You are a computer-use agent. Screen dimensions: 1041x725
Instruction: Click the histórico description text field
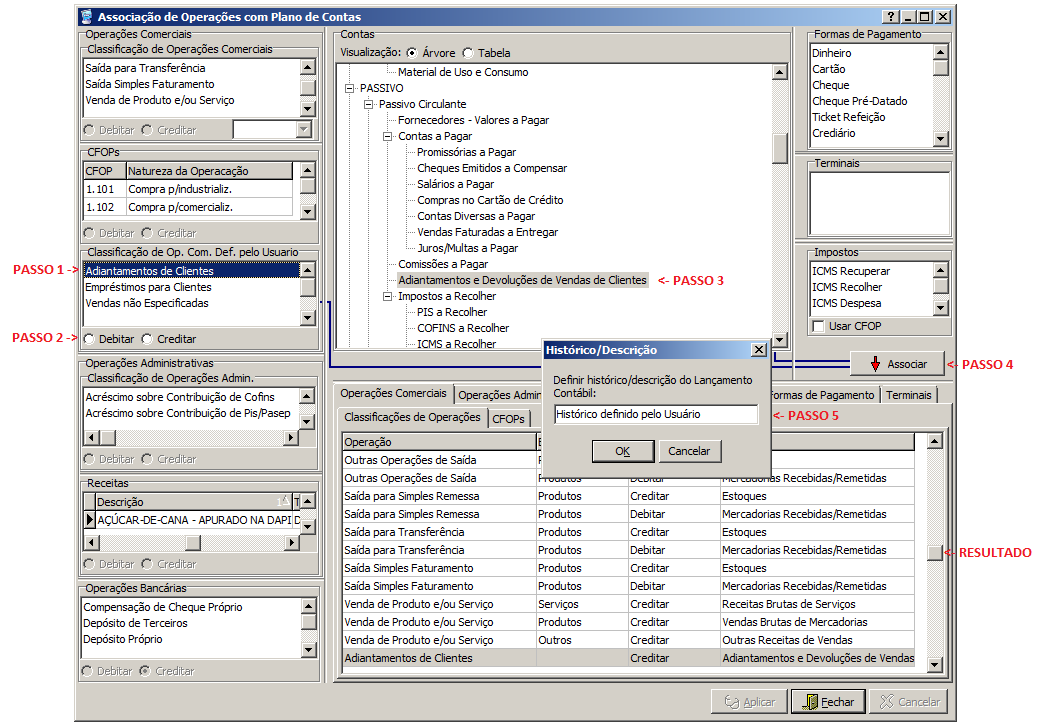point(655,414)
